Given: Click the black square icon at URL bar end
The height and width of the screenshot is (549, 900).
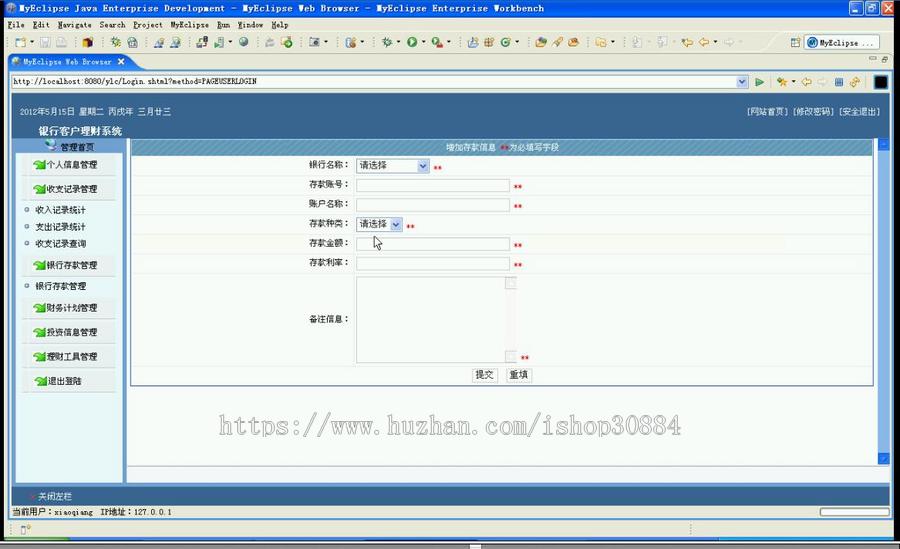Looking at the screenshot, I should 880,82.
